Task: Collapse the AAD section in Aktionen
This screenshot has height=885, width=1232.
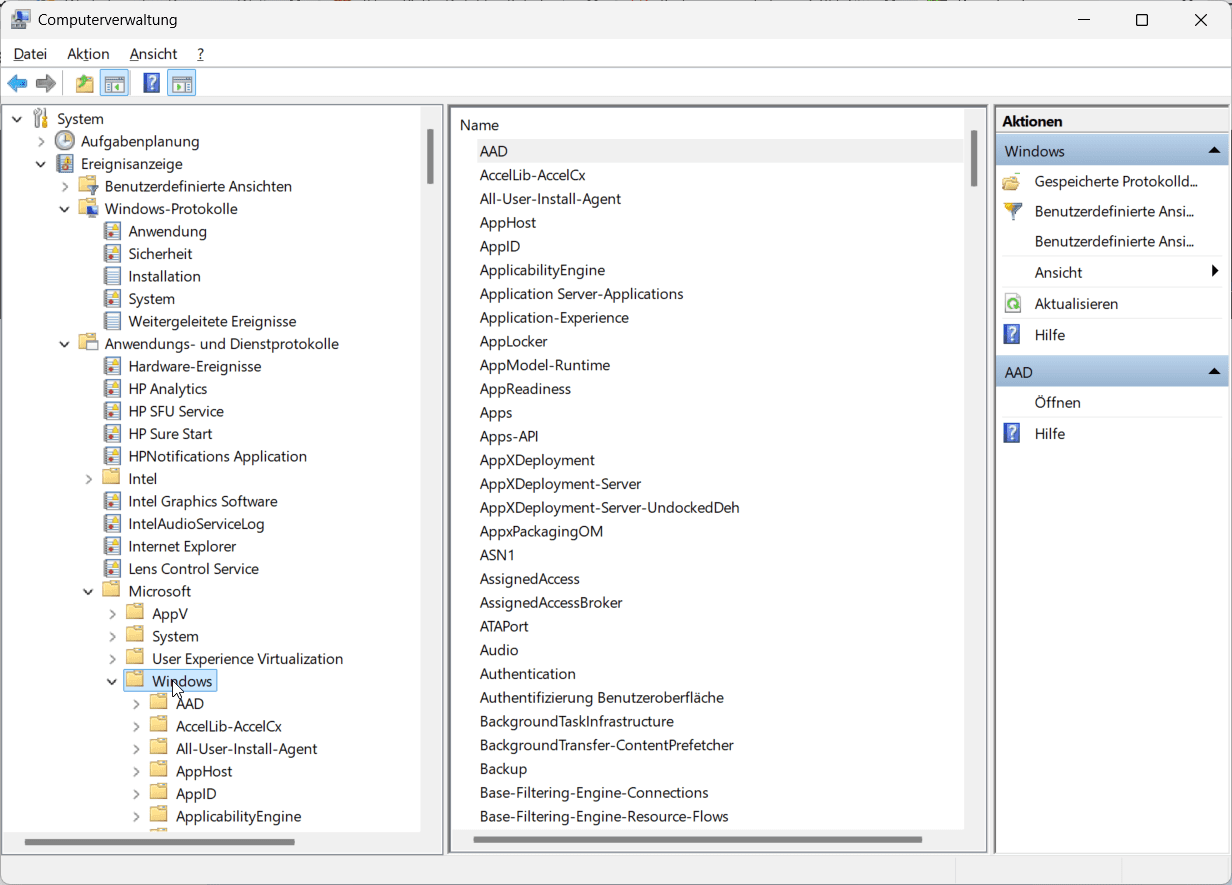Action: click(1214, 372)
